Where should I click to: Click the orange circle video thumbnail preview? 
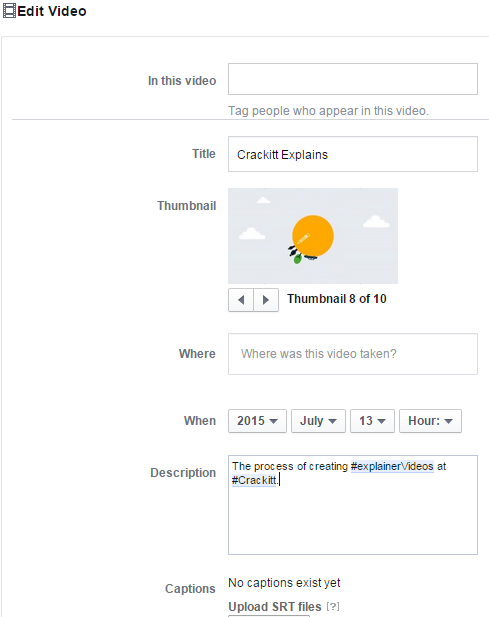313,236
